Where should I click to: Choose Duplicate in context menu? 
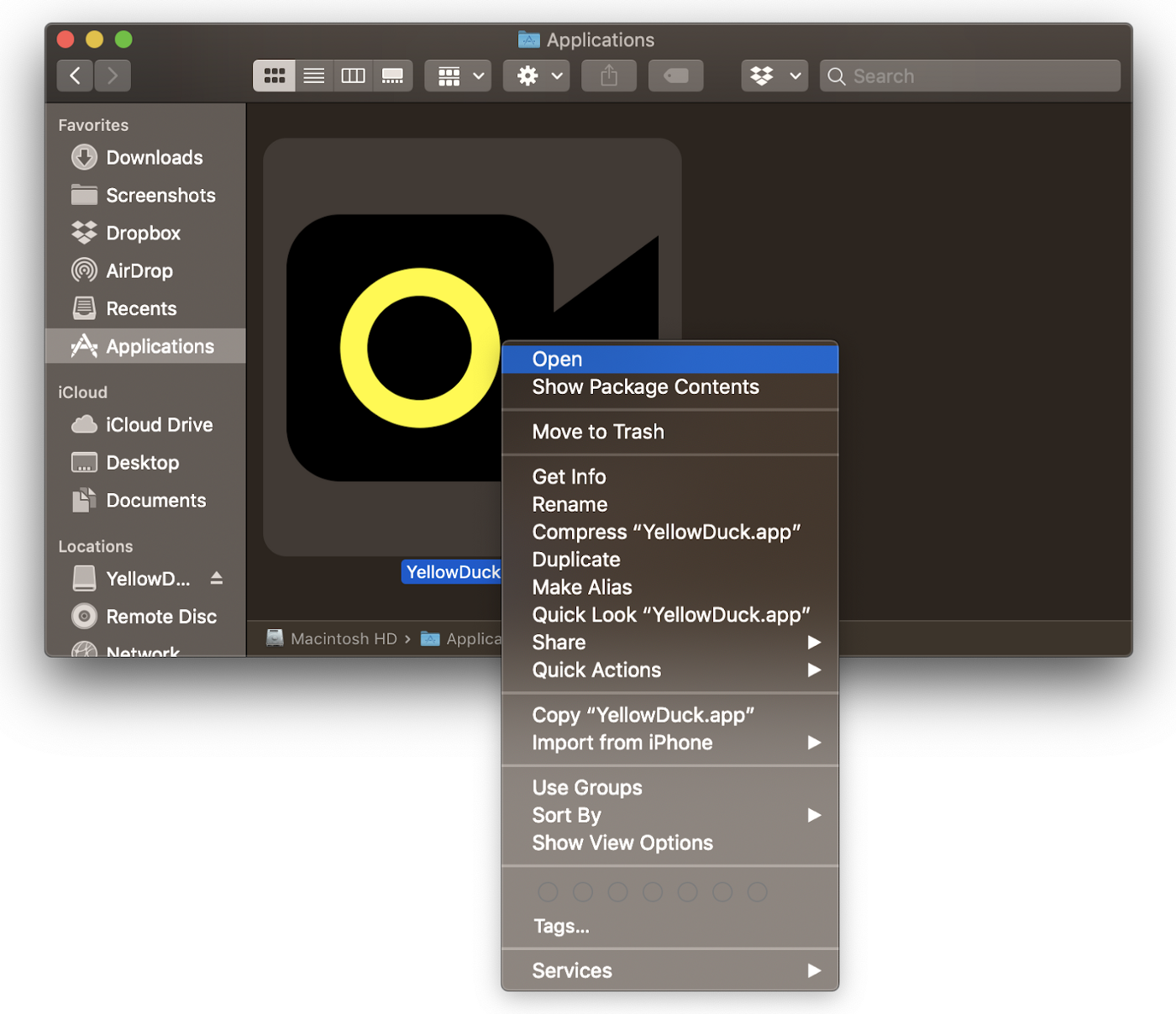click(670, 560)
